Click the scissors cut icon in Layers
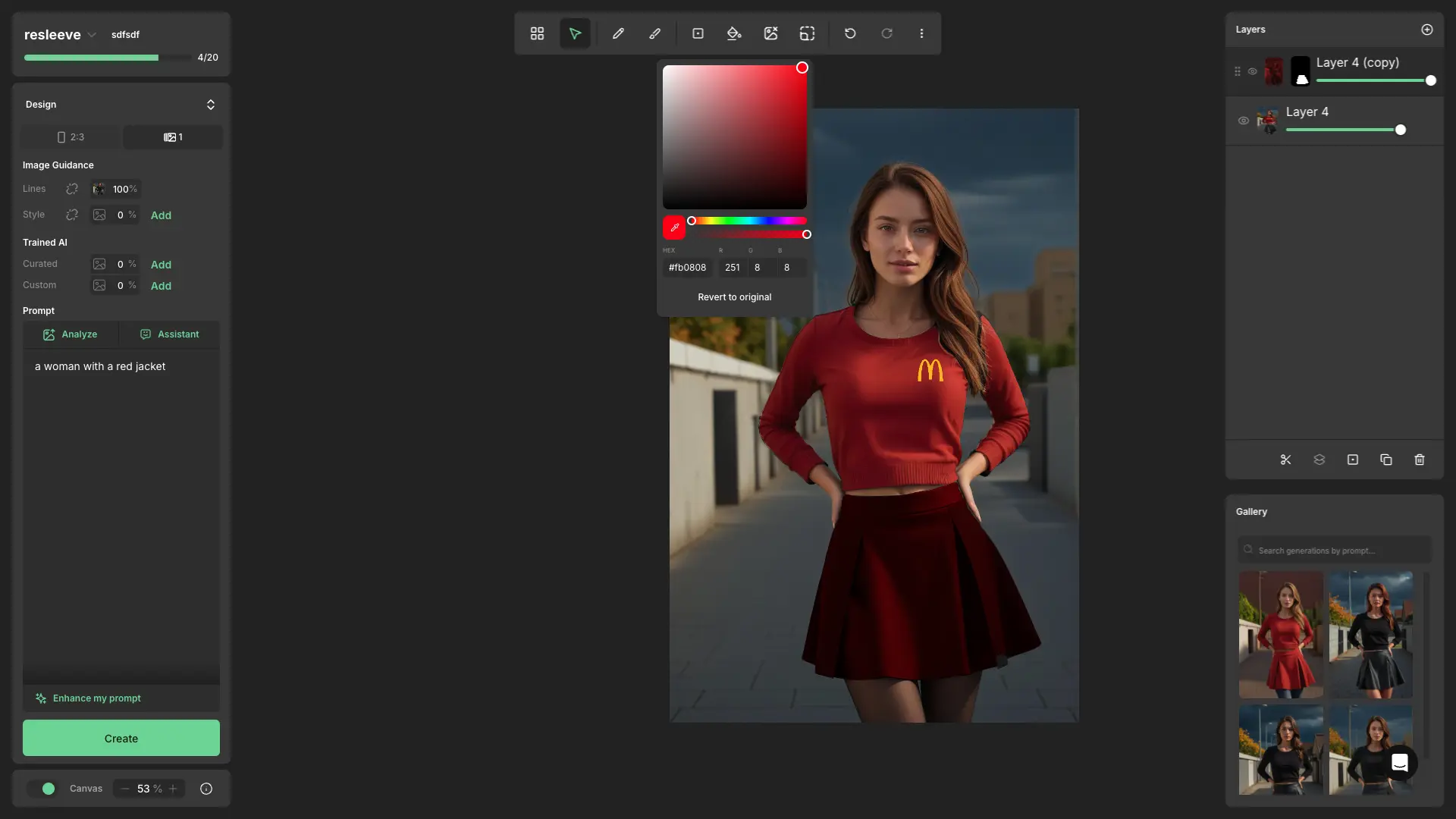The image size is (1456, 819). tap(1285, 460)
